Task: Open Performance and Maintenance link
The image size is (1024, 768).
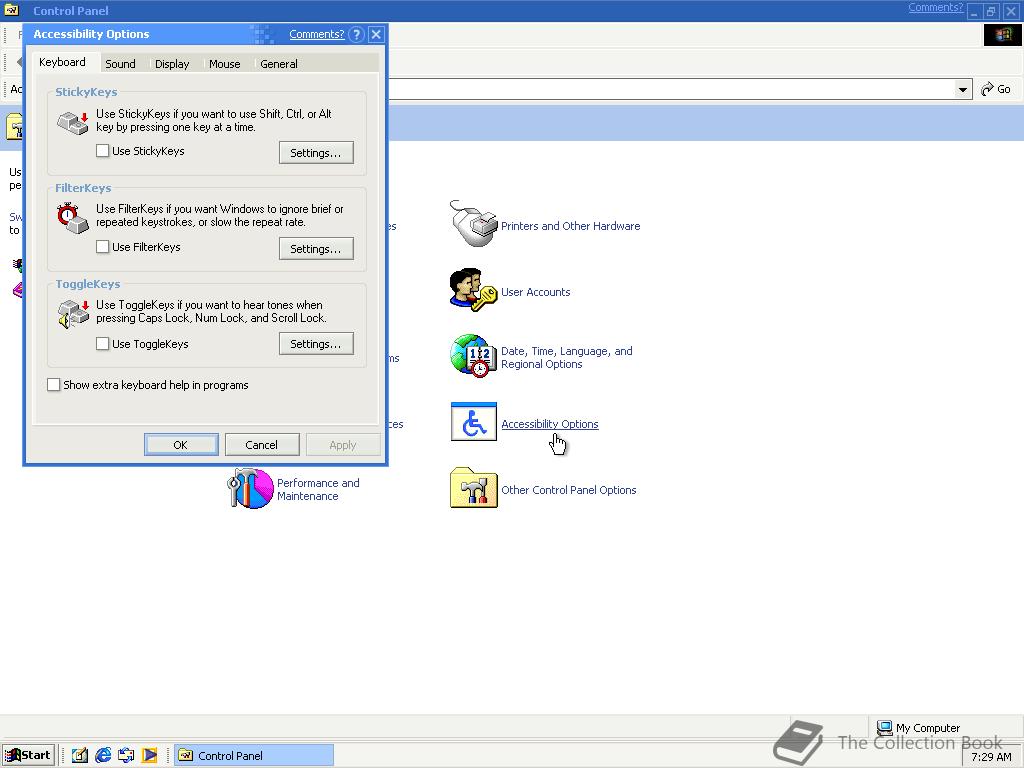Action: [x=318, y=489]
